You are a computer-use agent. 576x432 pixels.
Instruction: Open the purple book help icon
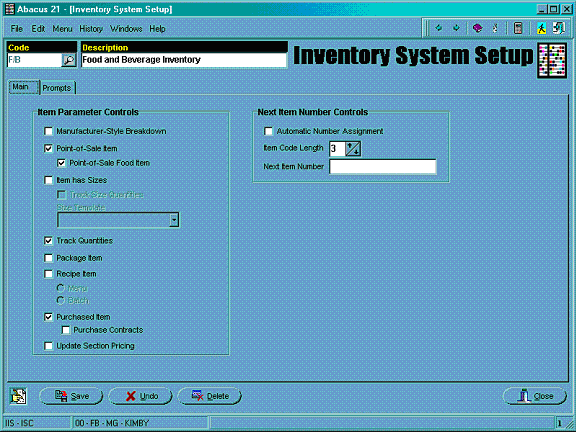tap(477, 28)
